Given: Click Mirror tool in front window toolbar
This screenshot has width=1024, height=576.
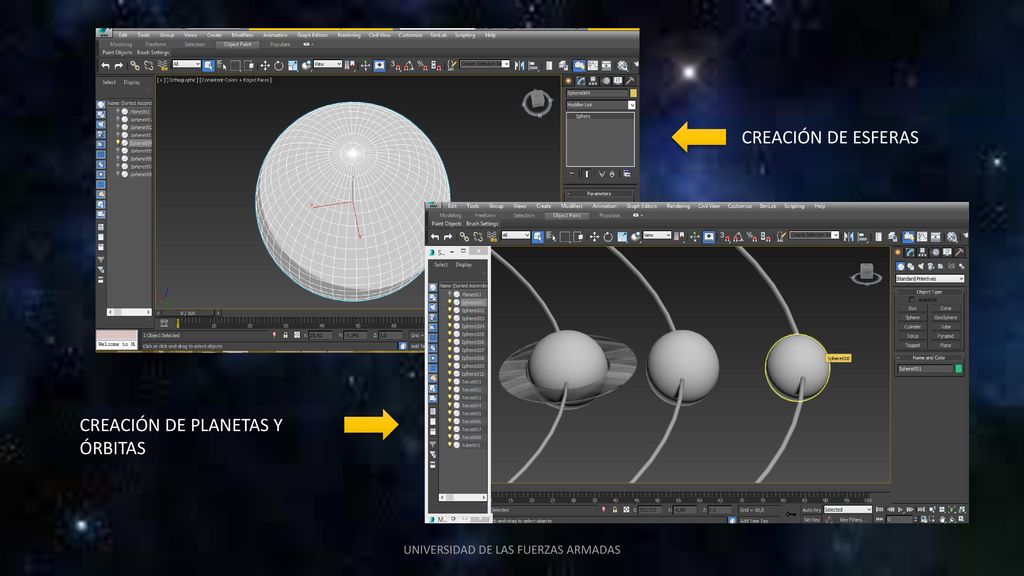Looking at the screenshot, I should coord(848,236).
